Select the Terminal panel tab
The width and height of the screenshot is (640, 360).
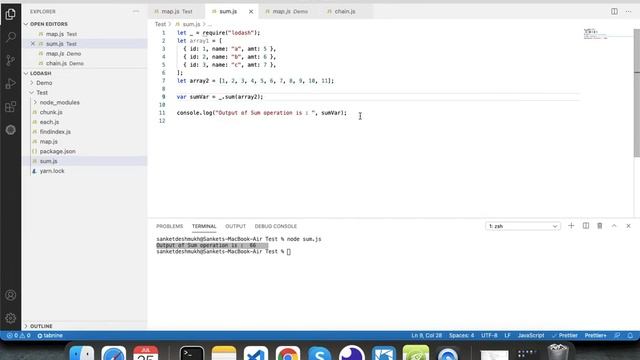click(204, 226)
